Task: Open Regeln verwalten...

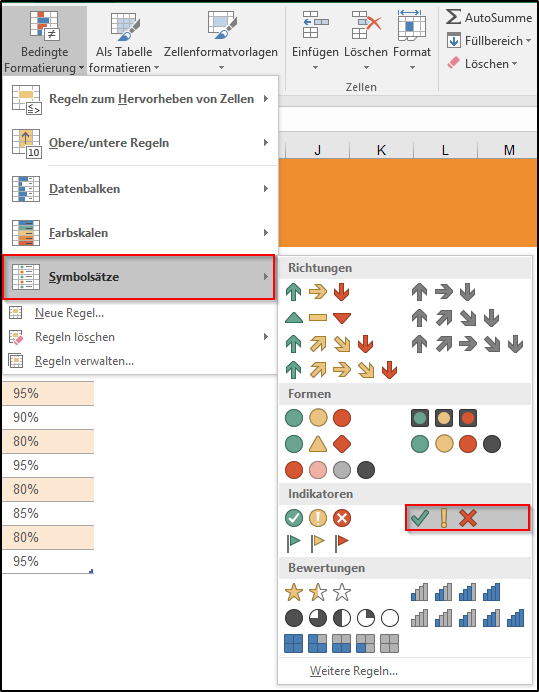Action: (84, 361)
